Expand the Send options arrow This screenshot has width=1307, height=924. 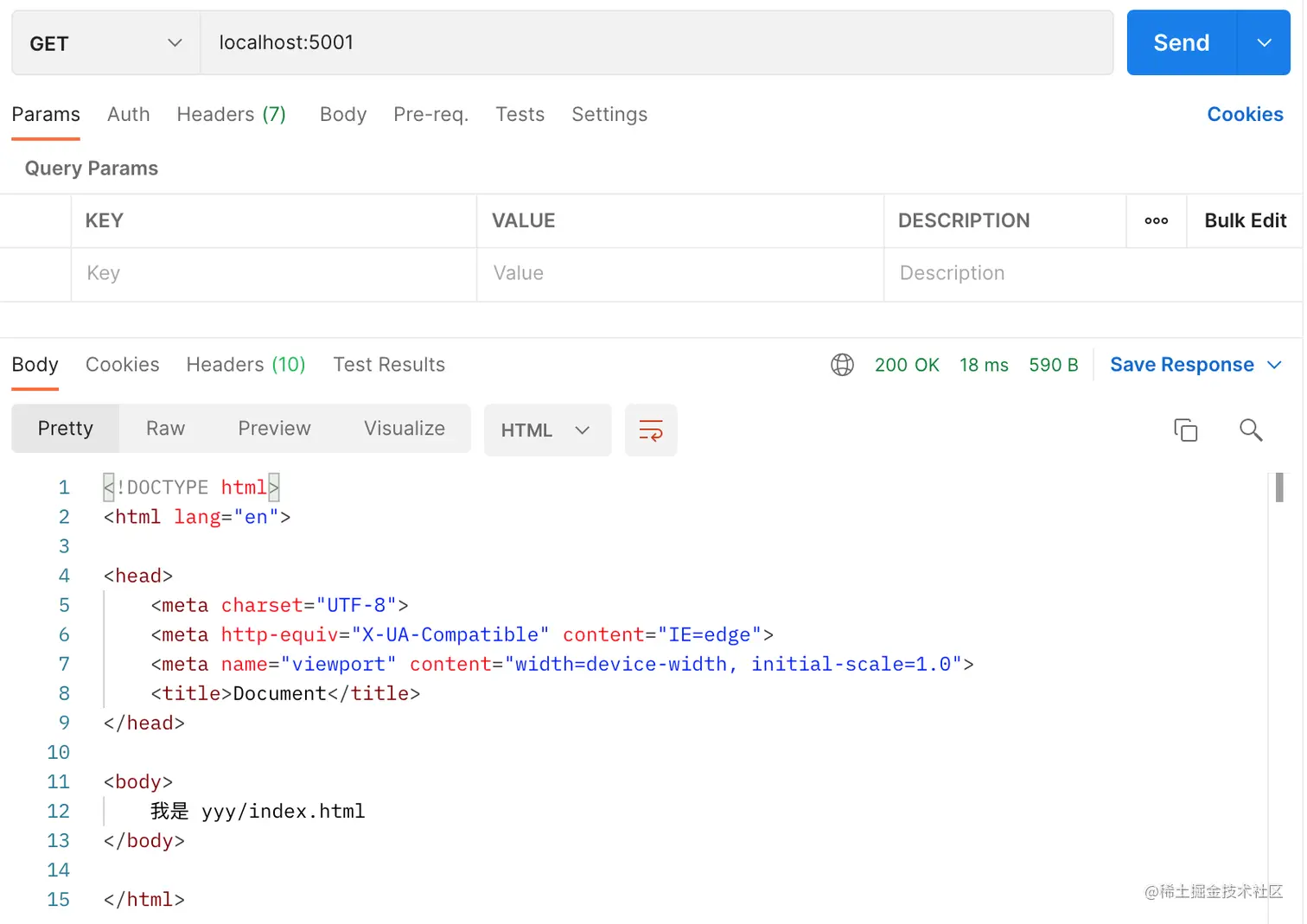1263,43
